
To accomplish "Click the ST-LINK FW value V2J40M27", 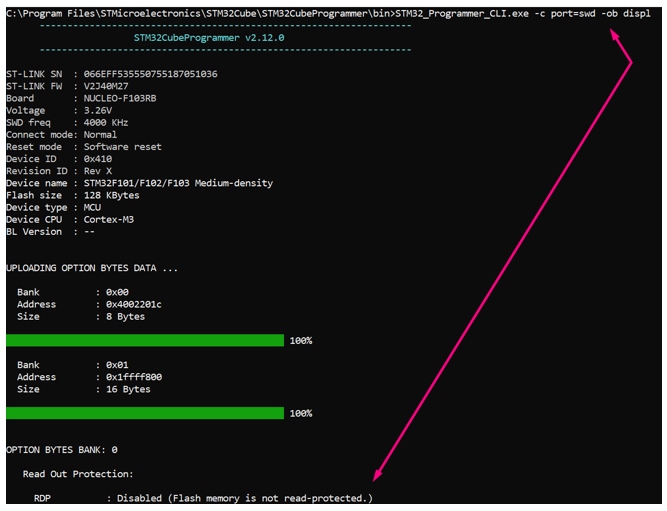I will 106,86.
